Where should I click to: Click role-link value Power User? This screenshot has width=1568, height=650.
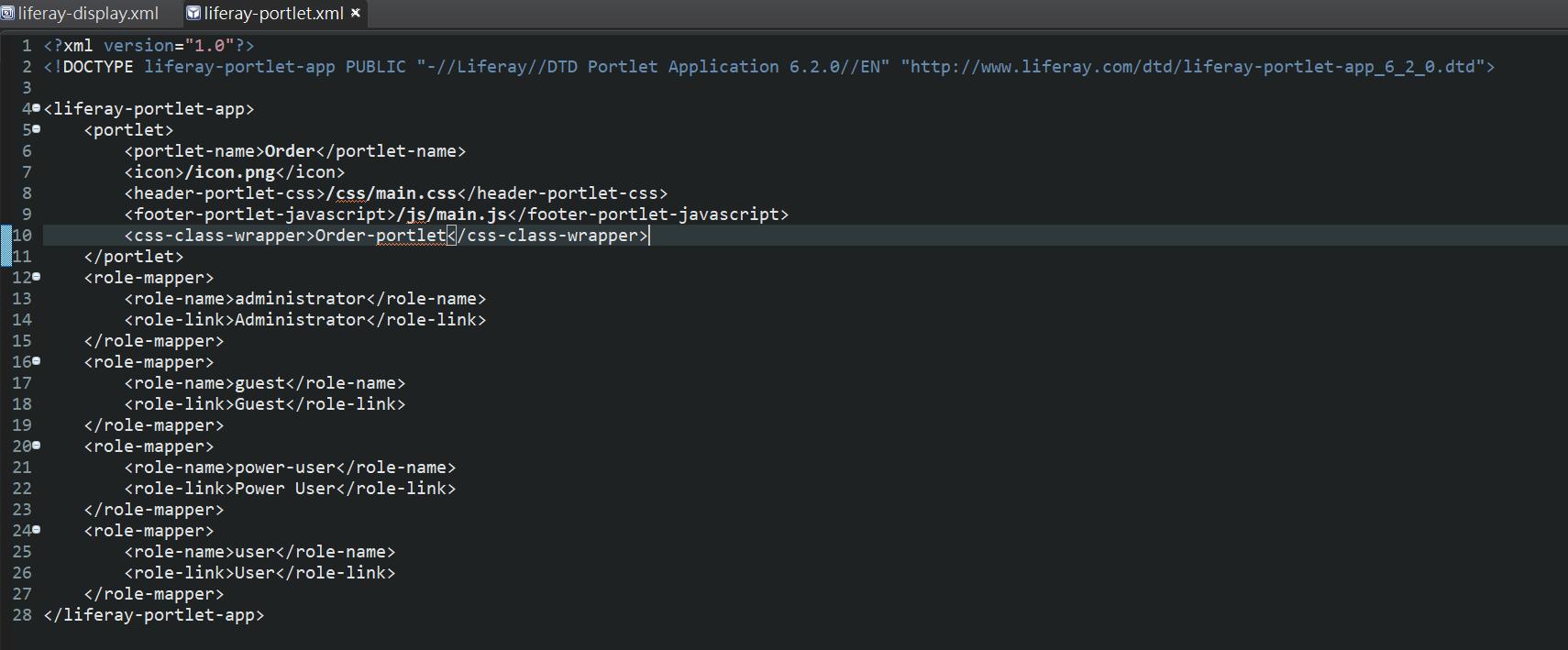(x=285, y=489)
